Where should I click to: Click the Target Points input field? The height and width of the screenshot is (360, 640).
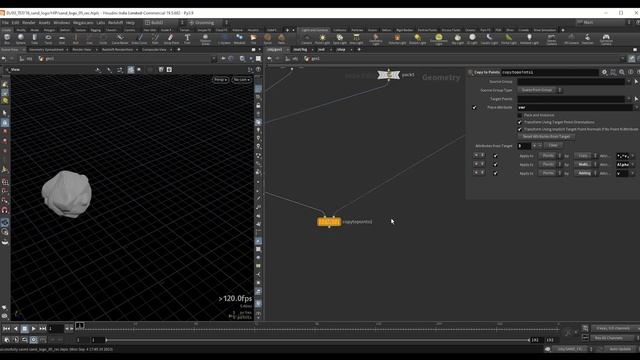tap(571, 99)
